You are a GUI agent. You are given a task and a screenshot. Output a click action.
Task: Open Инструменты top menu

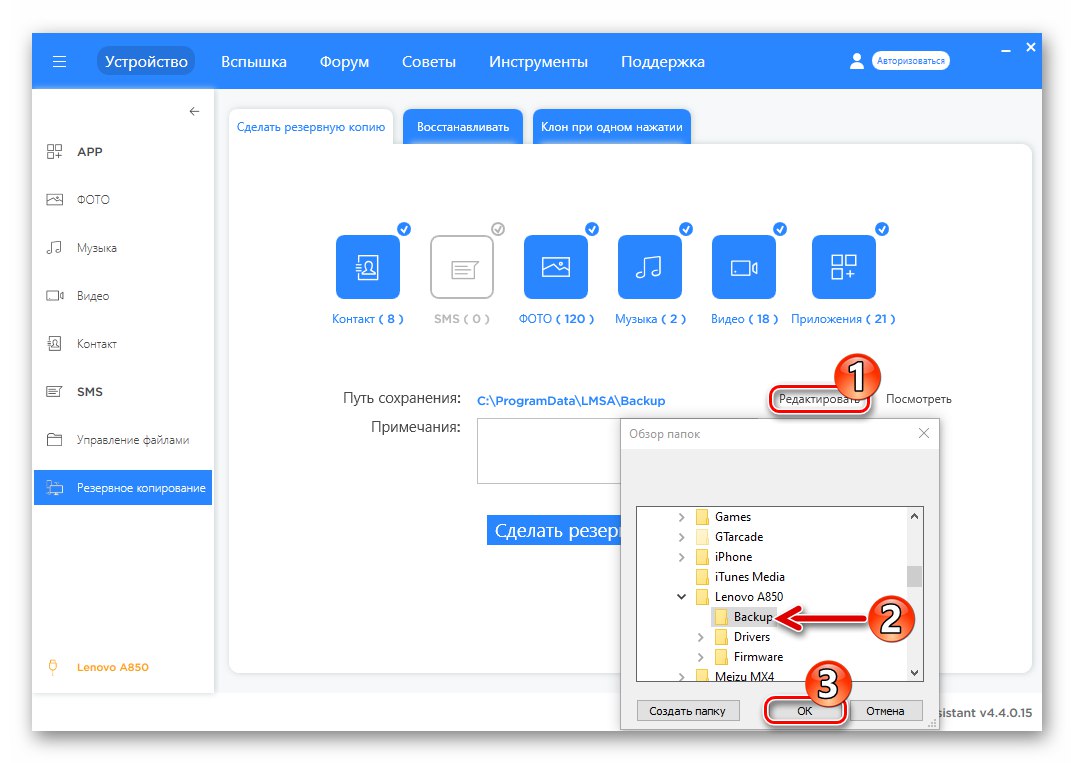point(538,62)
